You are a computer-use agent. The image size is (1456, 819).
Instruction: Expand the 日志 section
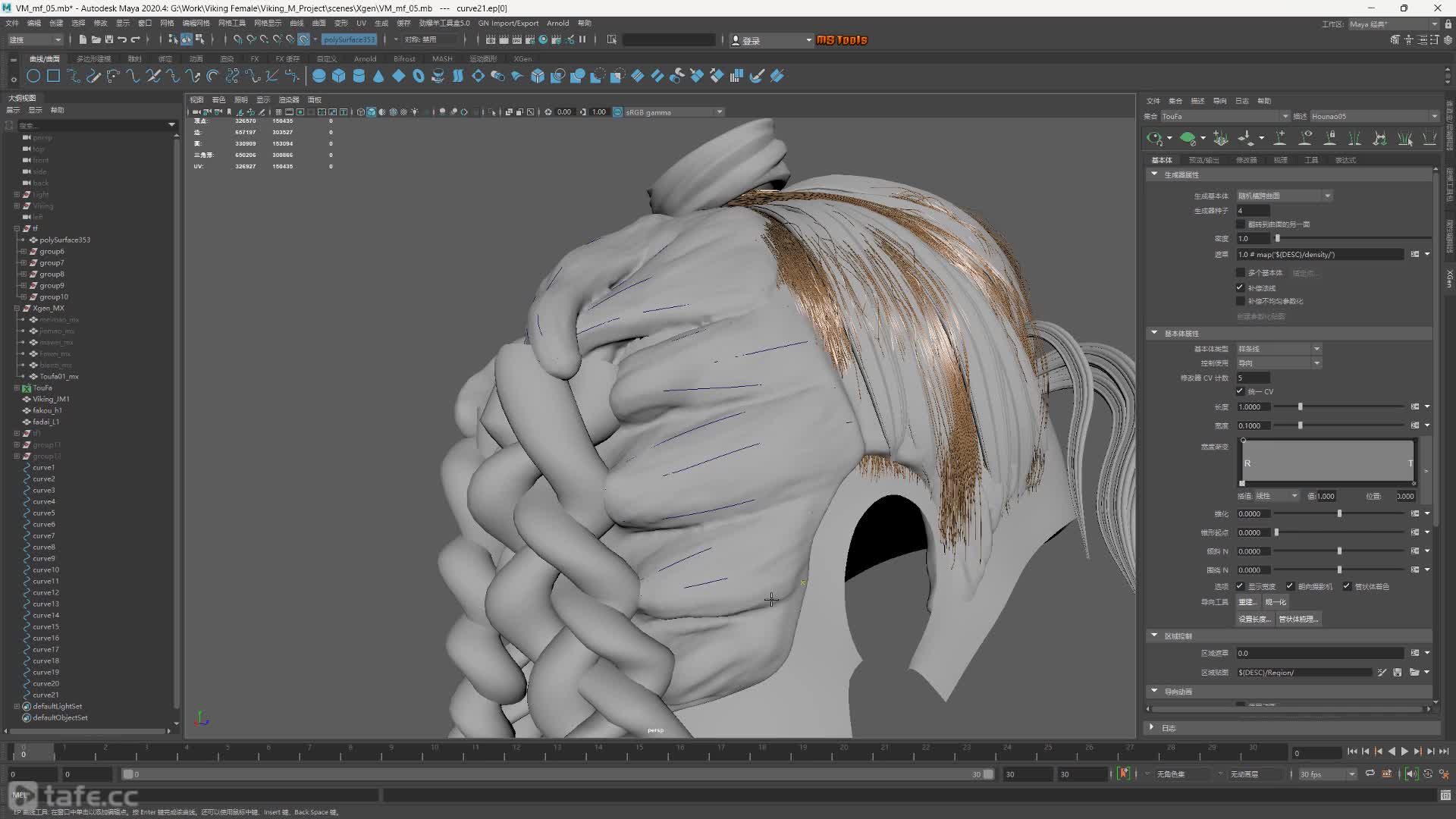pos(1152,727)
